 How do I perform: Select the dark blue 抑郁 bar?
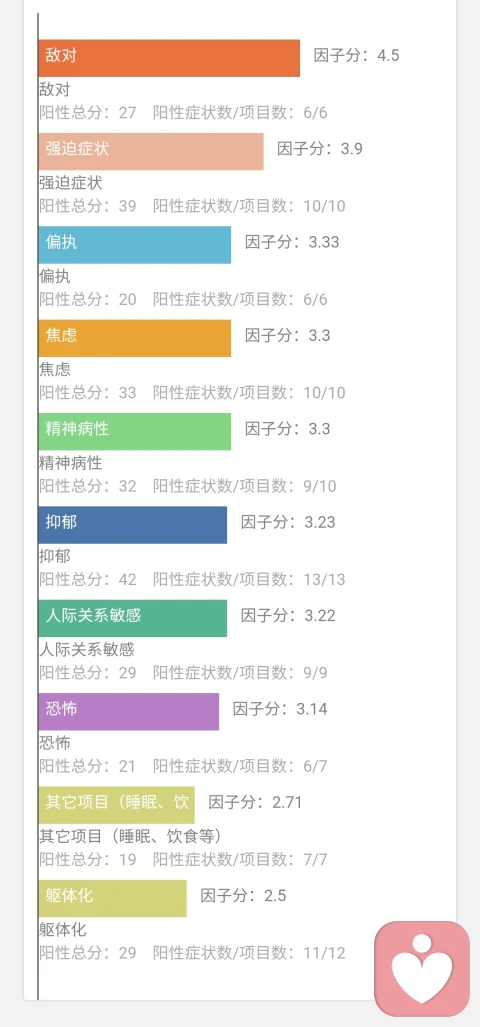(133, 525)
